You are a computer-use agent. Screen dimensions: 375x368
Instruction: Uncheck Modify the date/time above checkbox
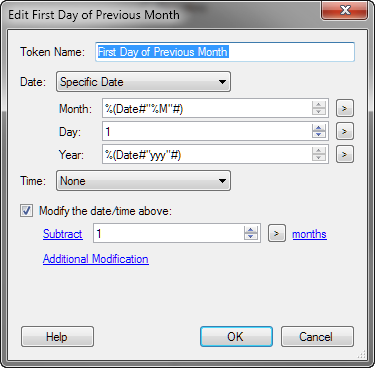coord(26,211)
